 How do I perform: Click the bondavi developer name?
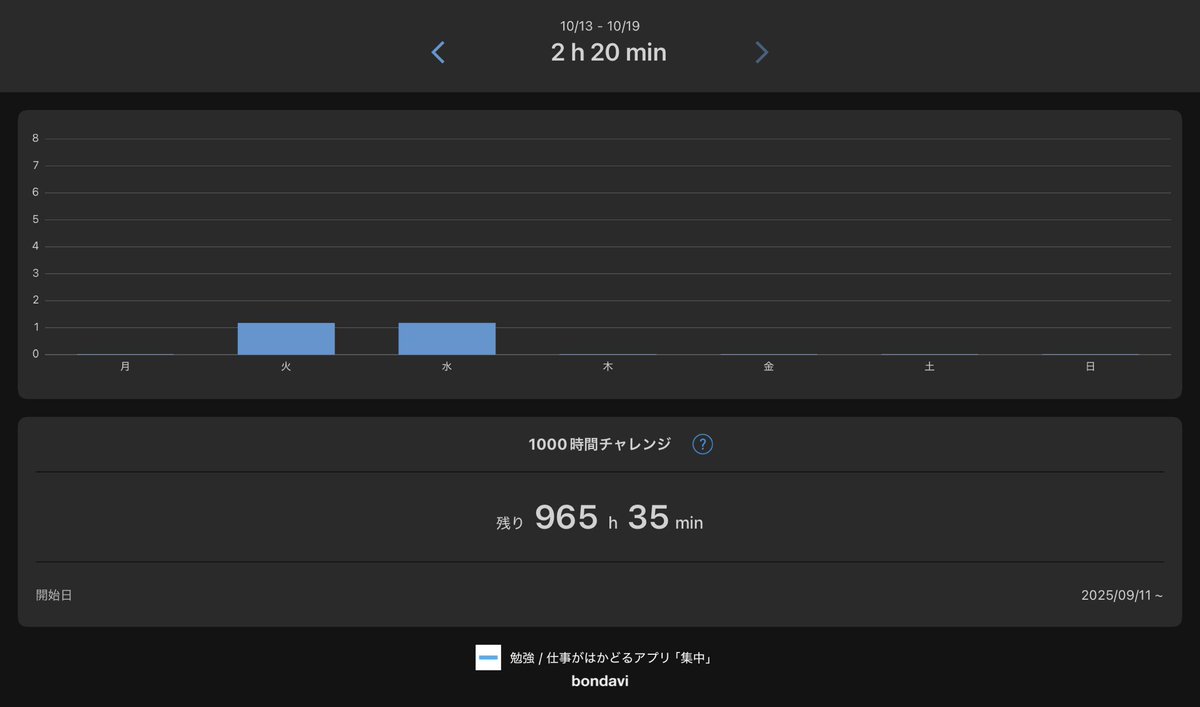[600, 681]
